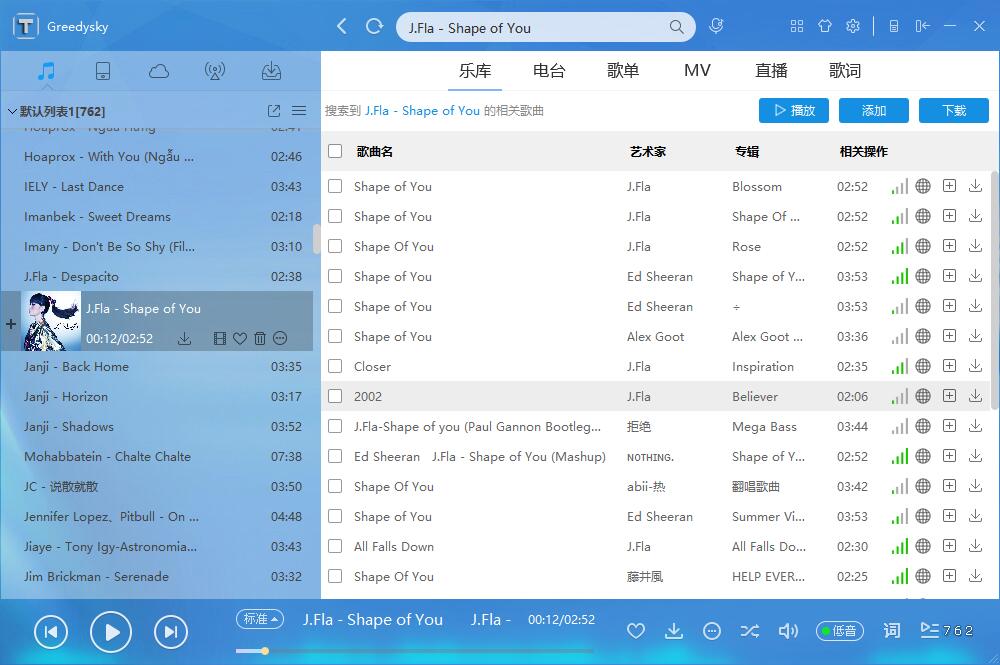Open the cloud music sidebar tab
Image resolution: width=1000 pixels, height=665 pixels.
[x=158, y=71]
